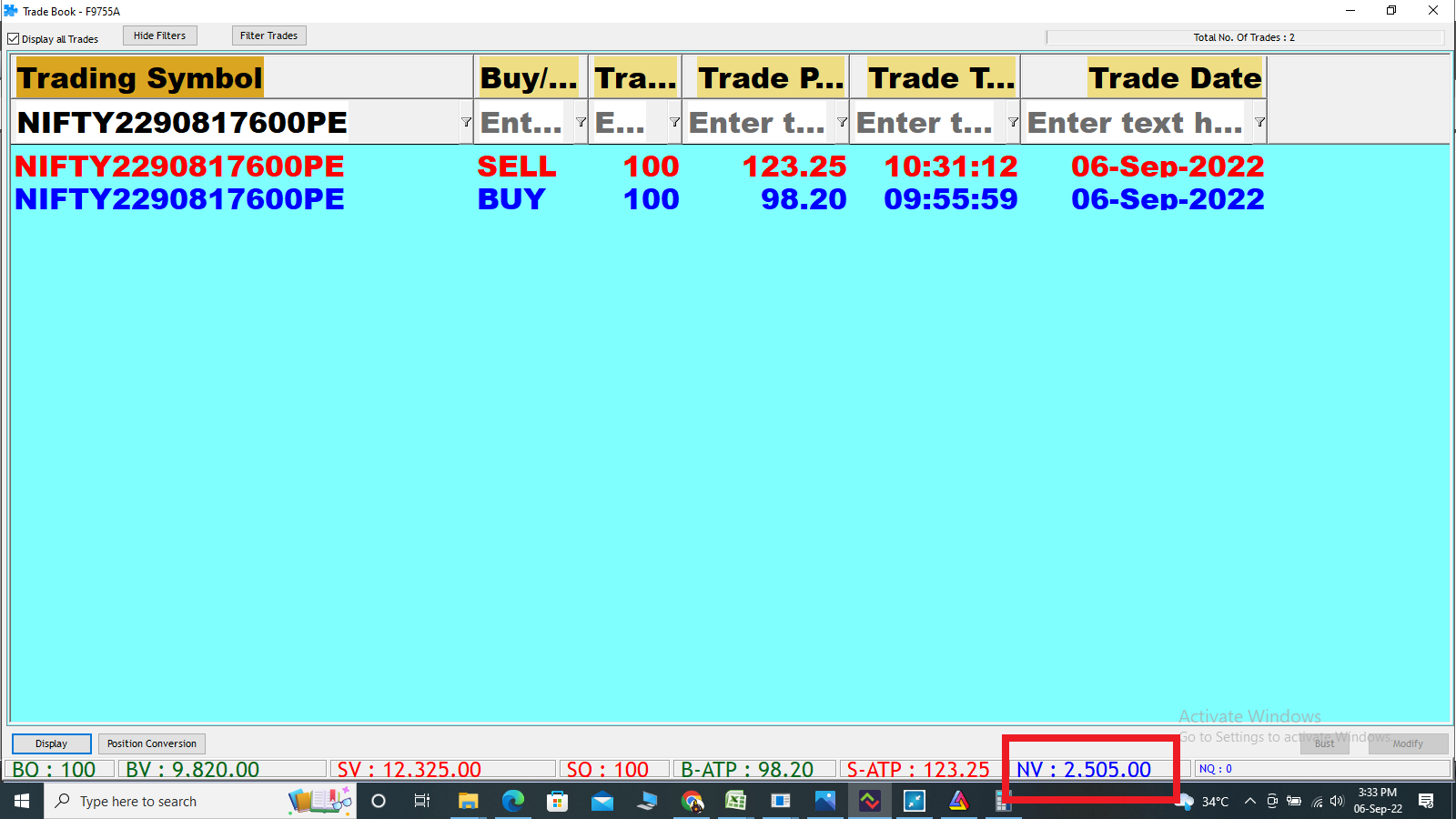Launch Microsoft Edge from the taskbar
1456x819 pixels.
pyautogui.click(x=512, y=801)
